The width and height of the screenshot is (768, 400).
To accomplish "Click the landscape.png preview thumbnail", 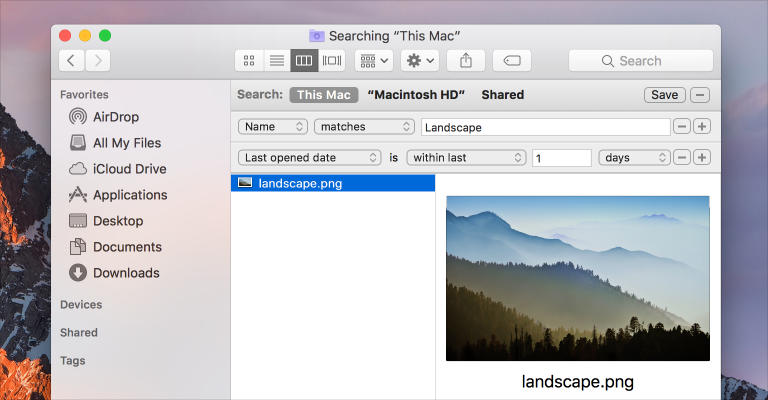I will 577,277.
